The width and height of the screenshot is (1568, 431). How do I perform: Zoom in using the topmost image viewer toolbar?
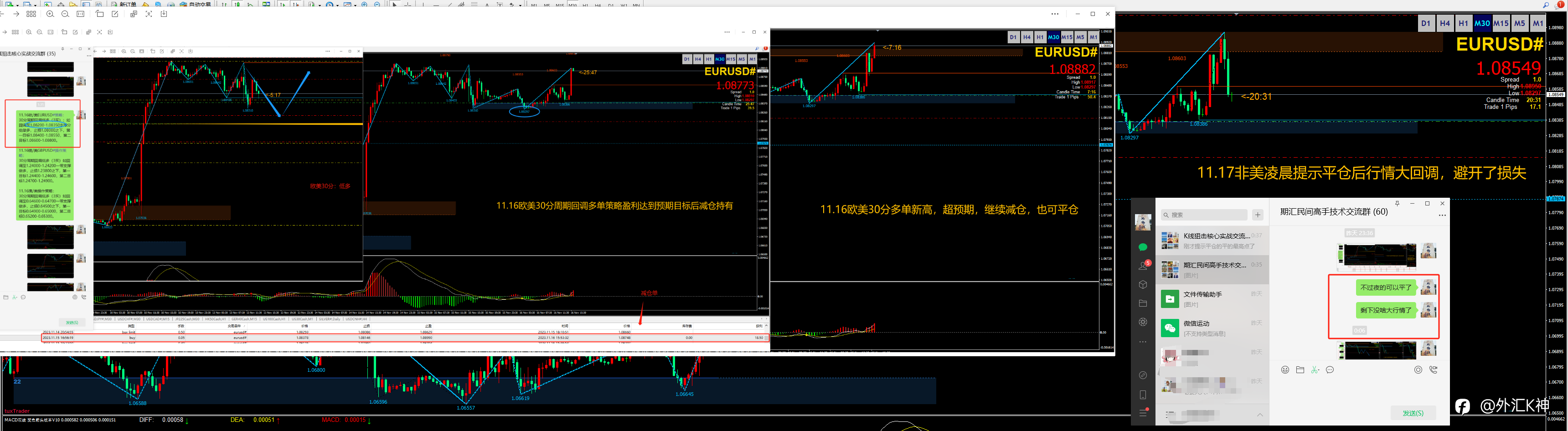click(x=50, y=14)
